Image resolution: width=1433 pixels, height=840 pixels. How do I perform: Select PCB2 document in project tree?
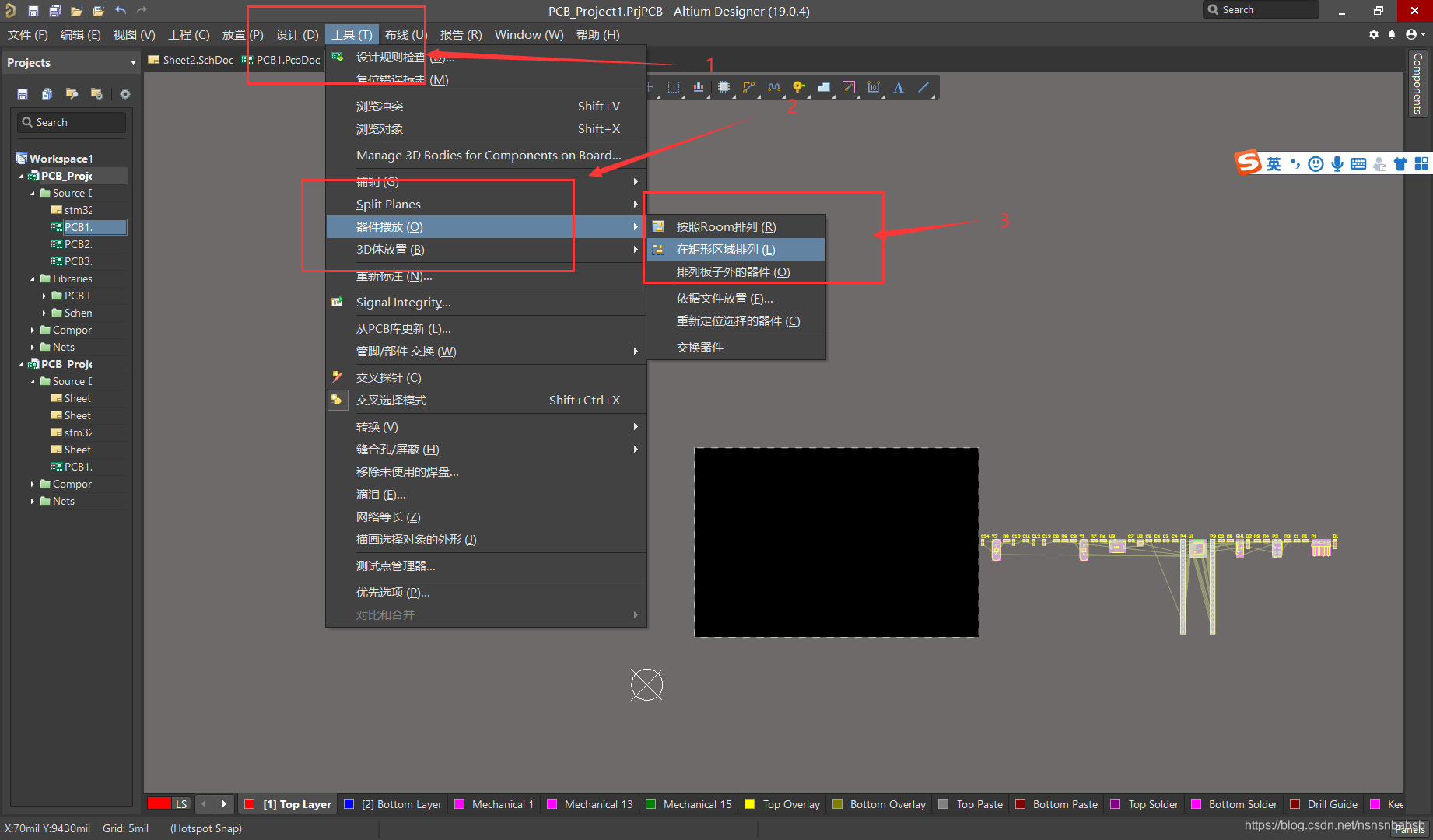click(x=78, y=244)
